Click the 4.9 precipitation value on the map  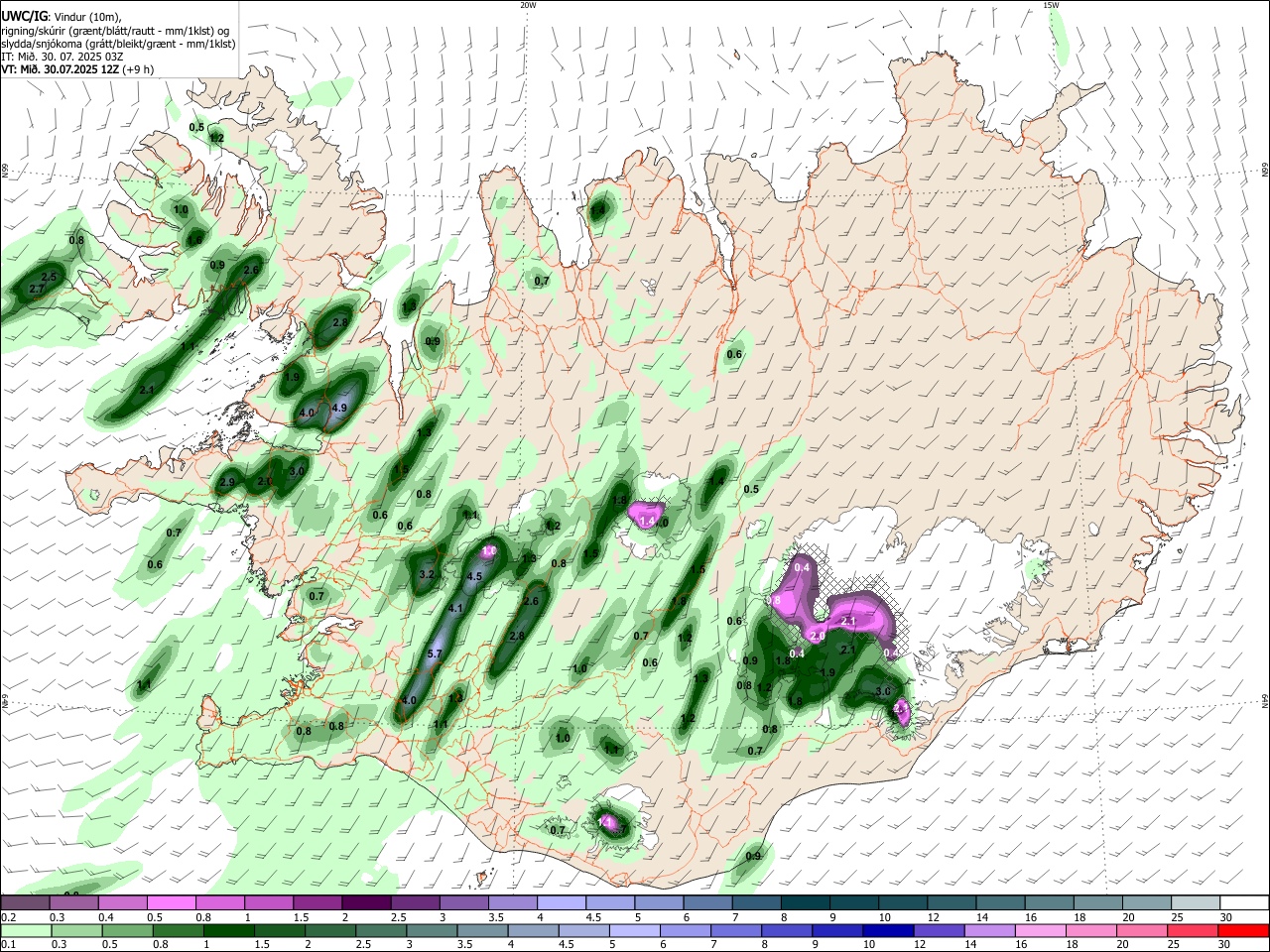point(339,408)
